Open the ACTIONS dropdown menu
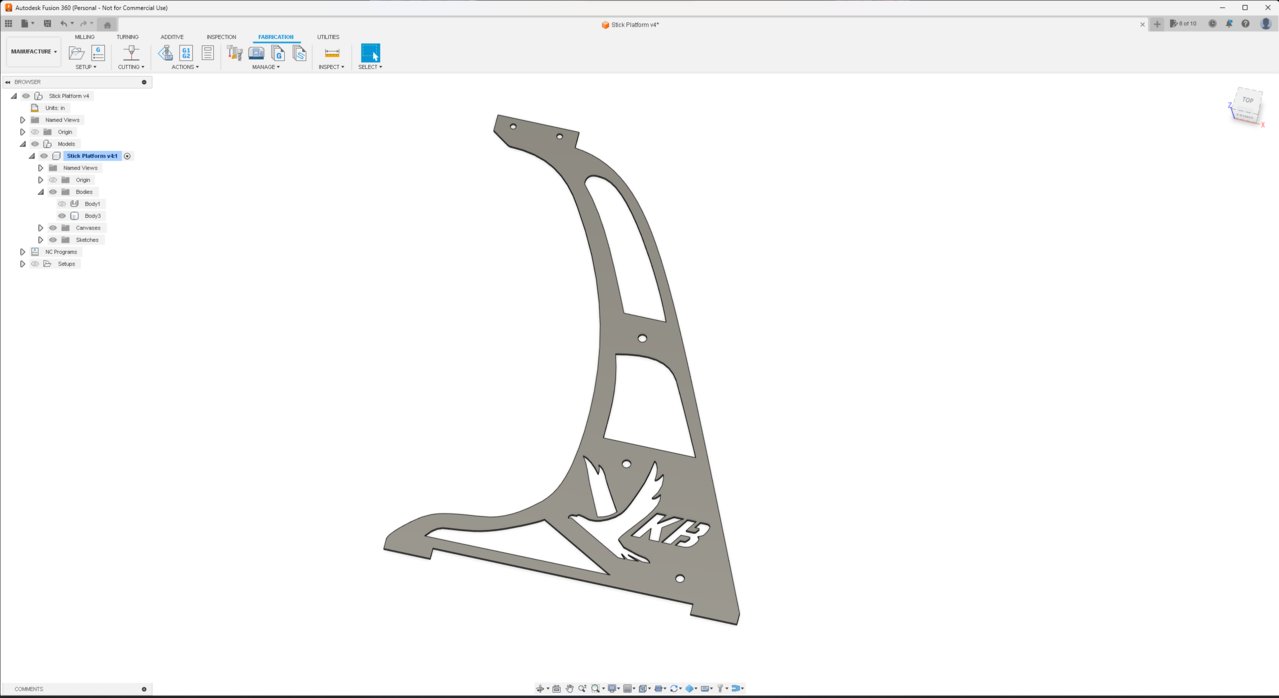 click(x=185, y=67)
